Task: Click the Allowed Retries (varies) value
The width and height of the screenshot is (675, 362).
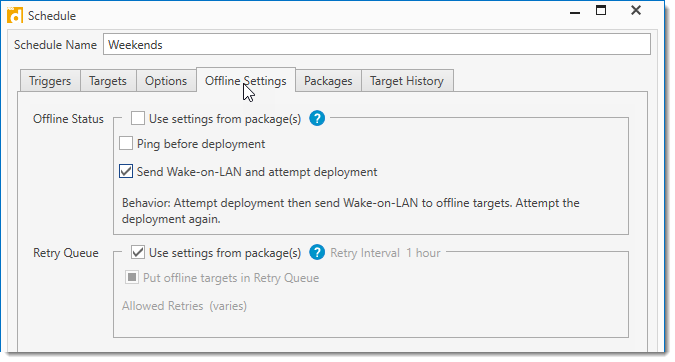Action: 228,306
